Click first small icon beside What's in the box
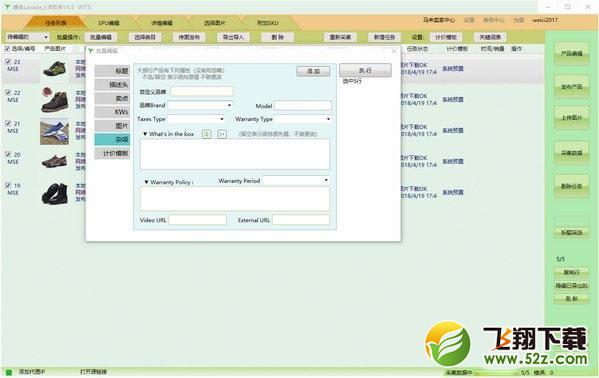The width and height of the screenshot is (599, 378). (206, 134)
